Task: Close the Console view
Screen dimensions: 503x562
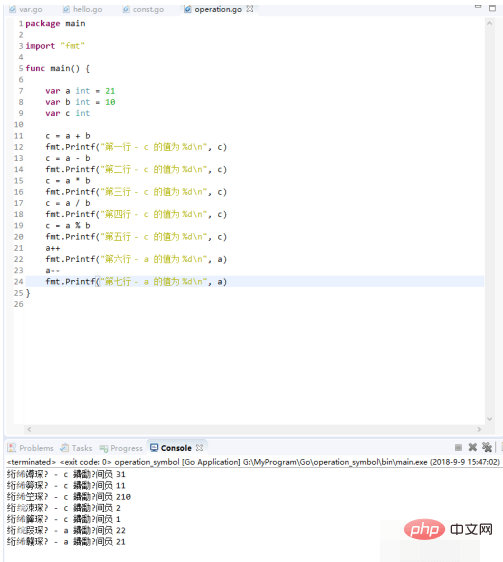Action: pos(199,448)
